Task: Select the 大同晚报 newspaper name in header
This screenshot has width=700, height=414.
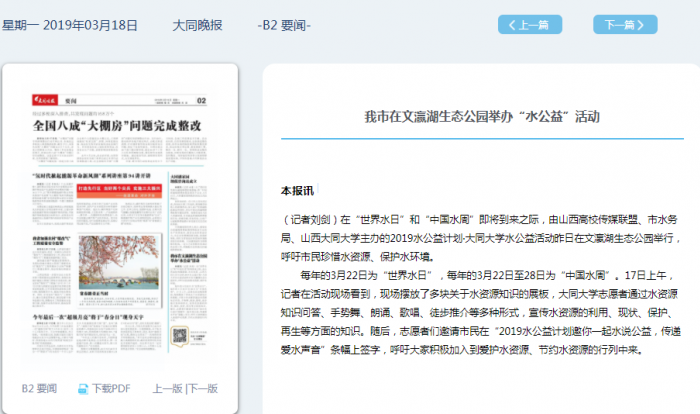Action: [x=198, y=25]
